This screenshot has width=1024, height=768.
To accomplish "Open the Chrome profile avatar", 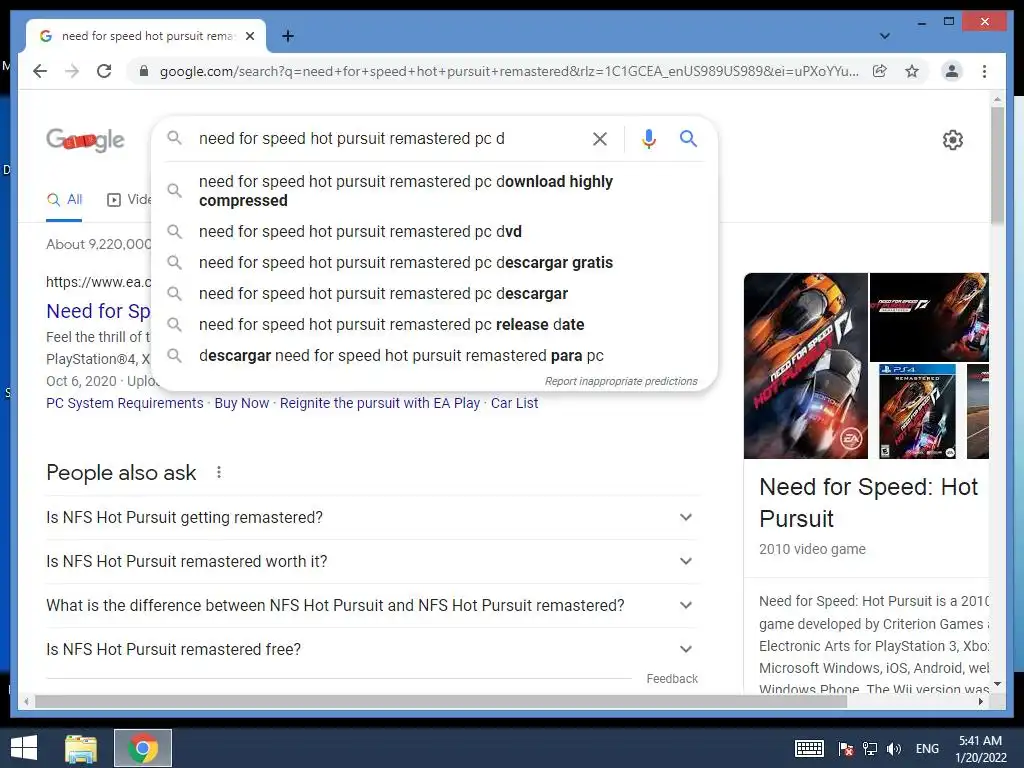I will click(952, 71).
